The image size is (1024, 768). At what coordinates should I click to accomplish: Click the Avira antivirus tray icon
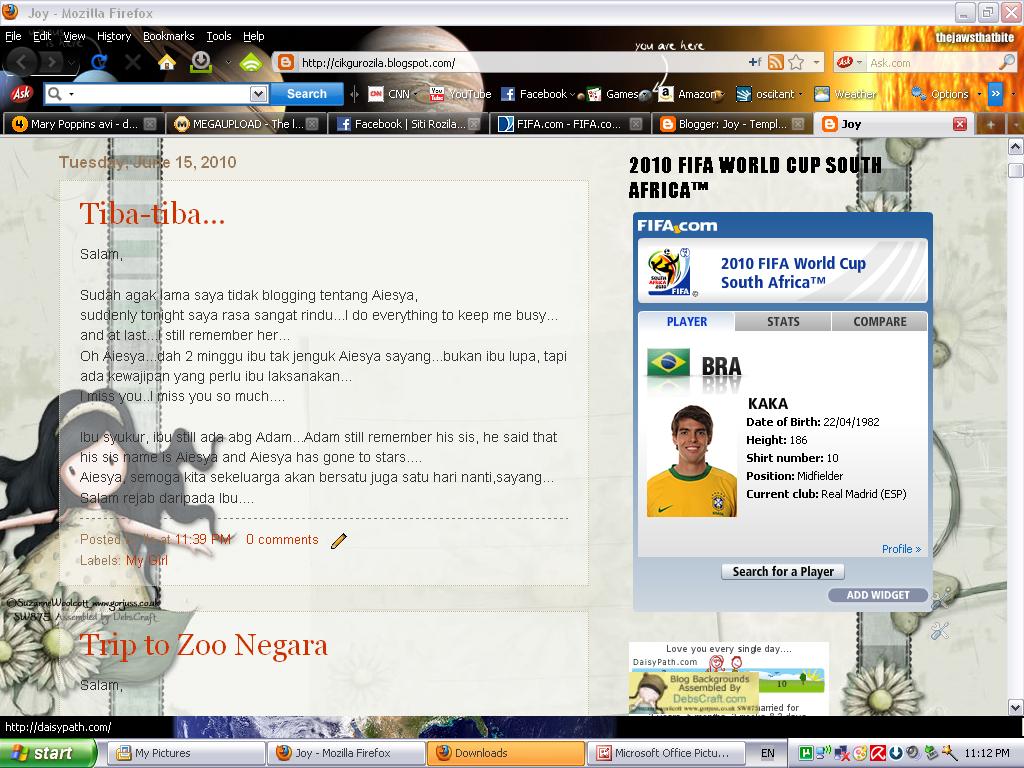[878, 753]
